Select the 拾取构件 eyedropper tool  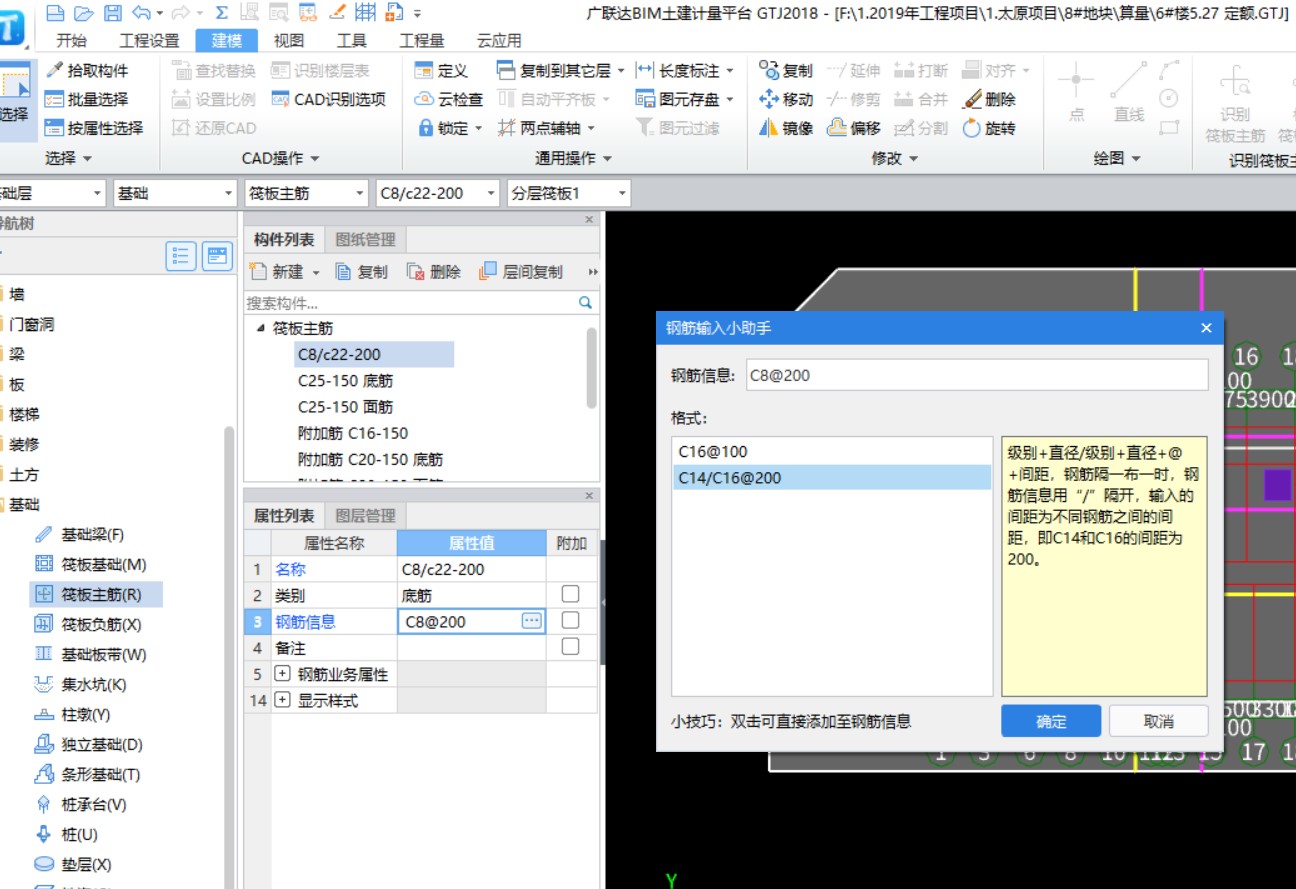point(87,71)
